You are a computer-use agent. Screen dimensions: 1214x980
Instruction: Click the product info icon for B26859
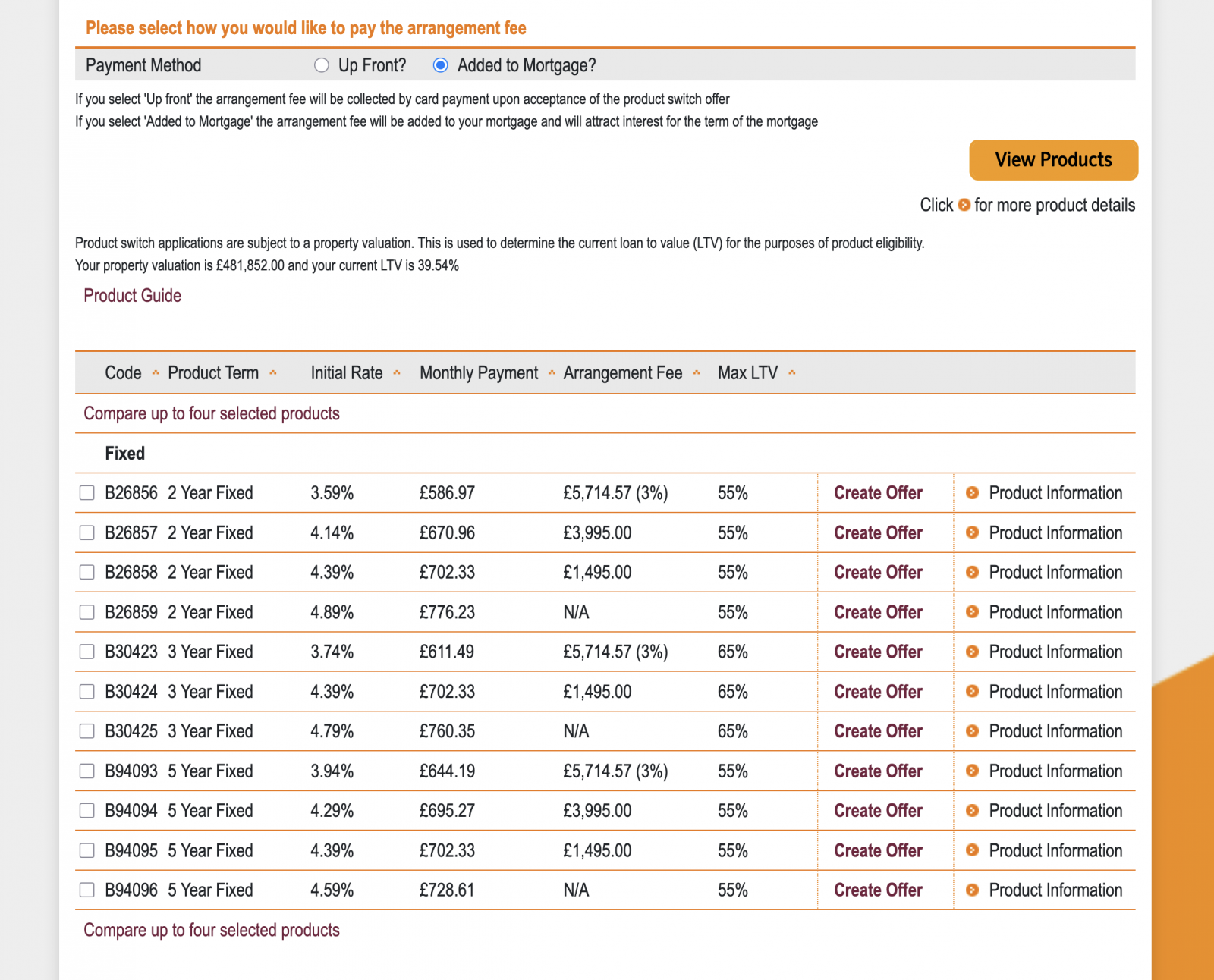[x=972, y=612]
